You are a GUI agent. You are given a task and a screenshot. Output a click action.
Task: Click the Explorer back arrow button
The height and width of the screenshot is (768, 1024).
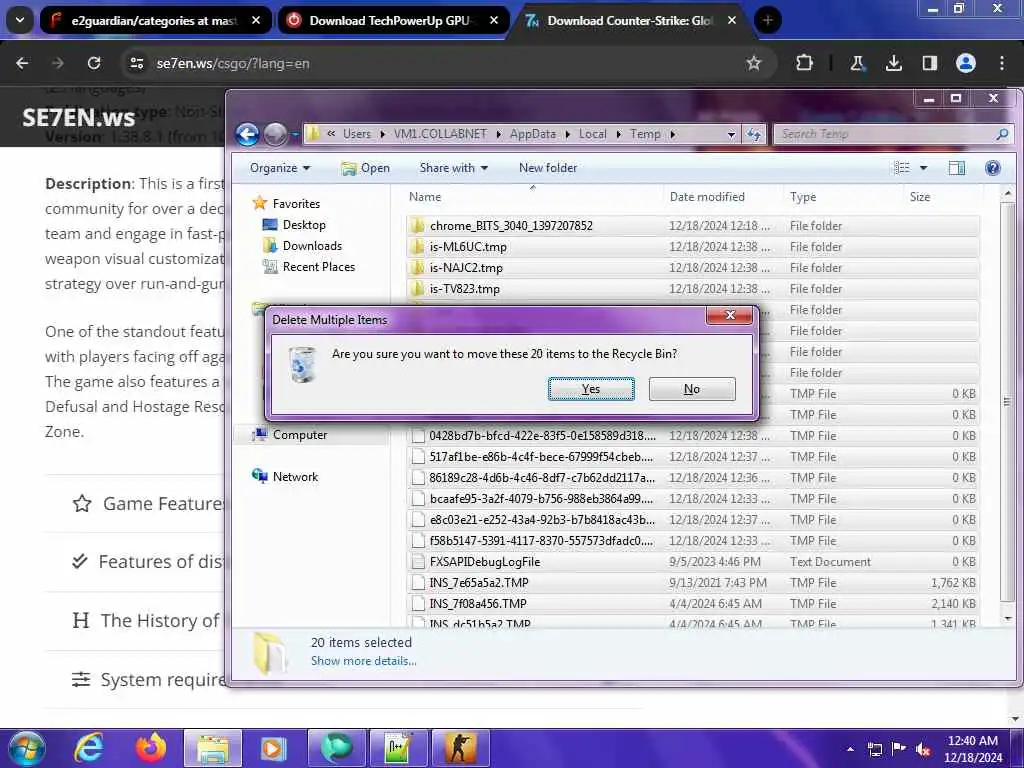tap(248, 135)
